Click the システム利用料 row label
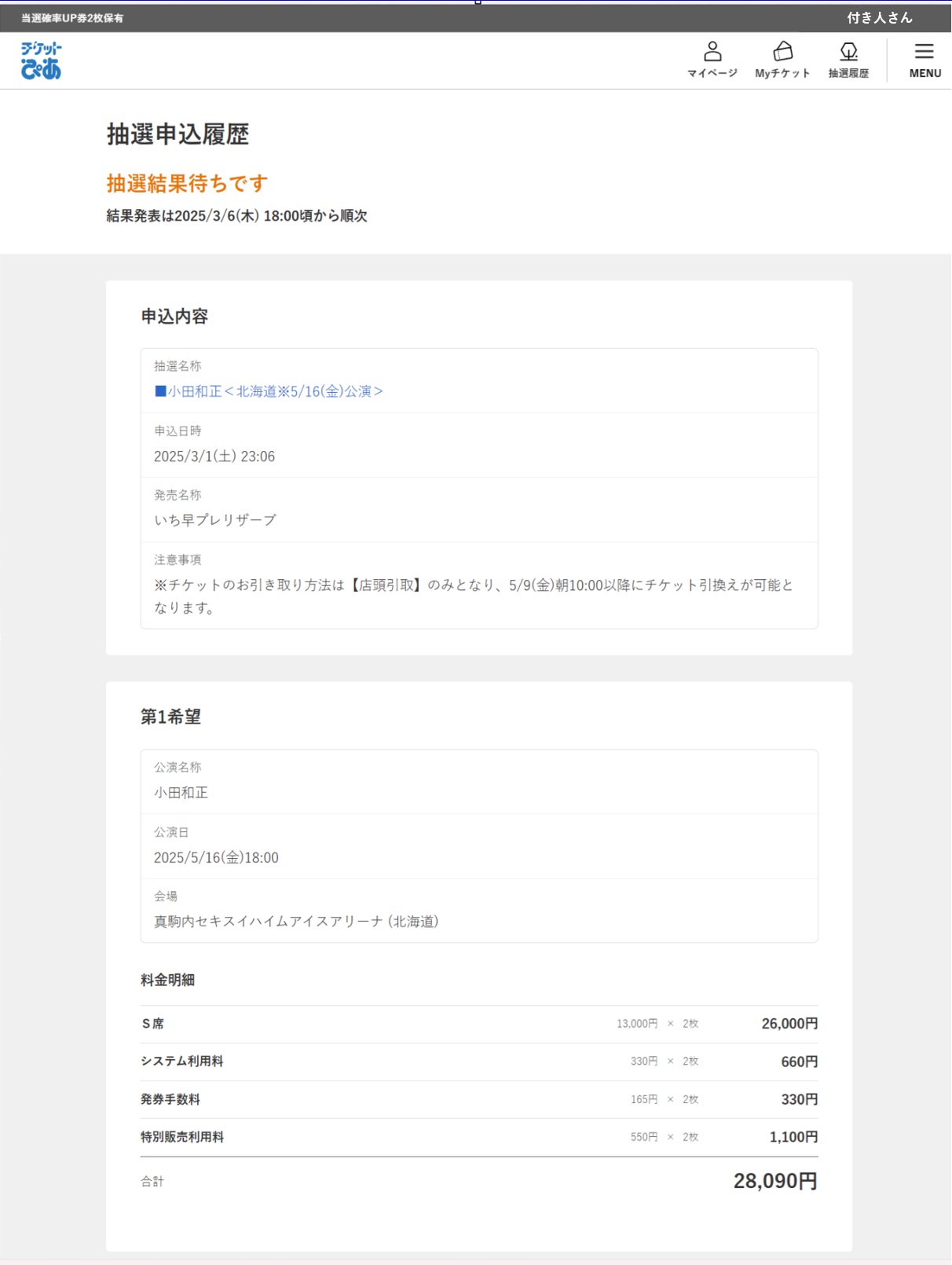952x1265 pixels. point(182,1061)
